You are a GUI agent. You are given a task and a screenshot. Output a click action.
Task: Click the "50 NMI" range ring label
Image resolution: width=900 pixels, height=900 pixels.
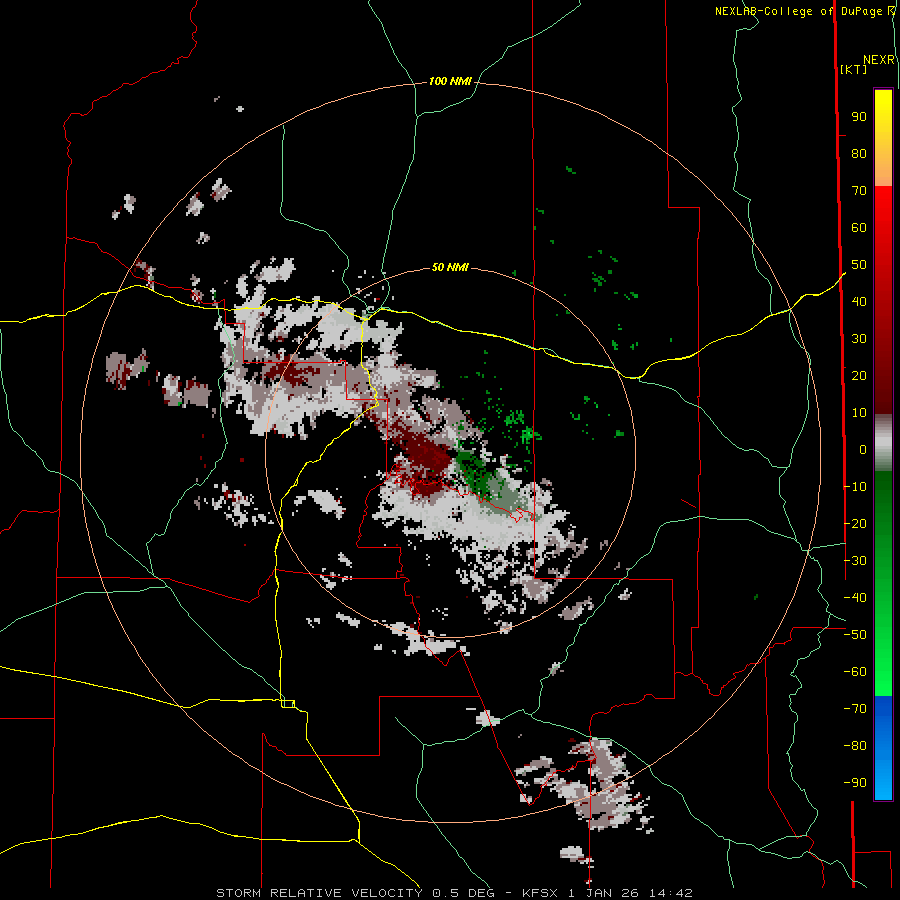point(450,267)
